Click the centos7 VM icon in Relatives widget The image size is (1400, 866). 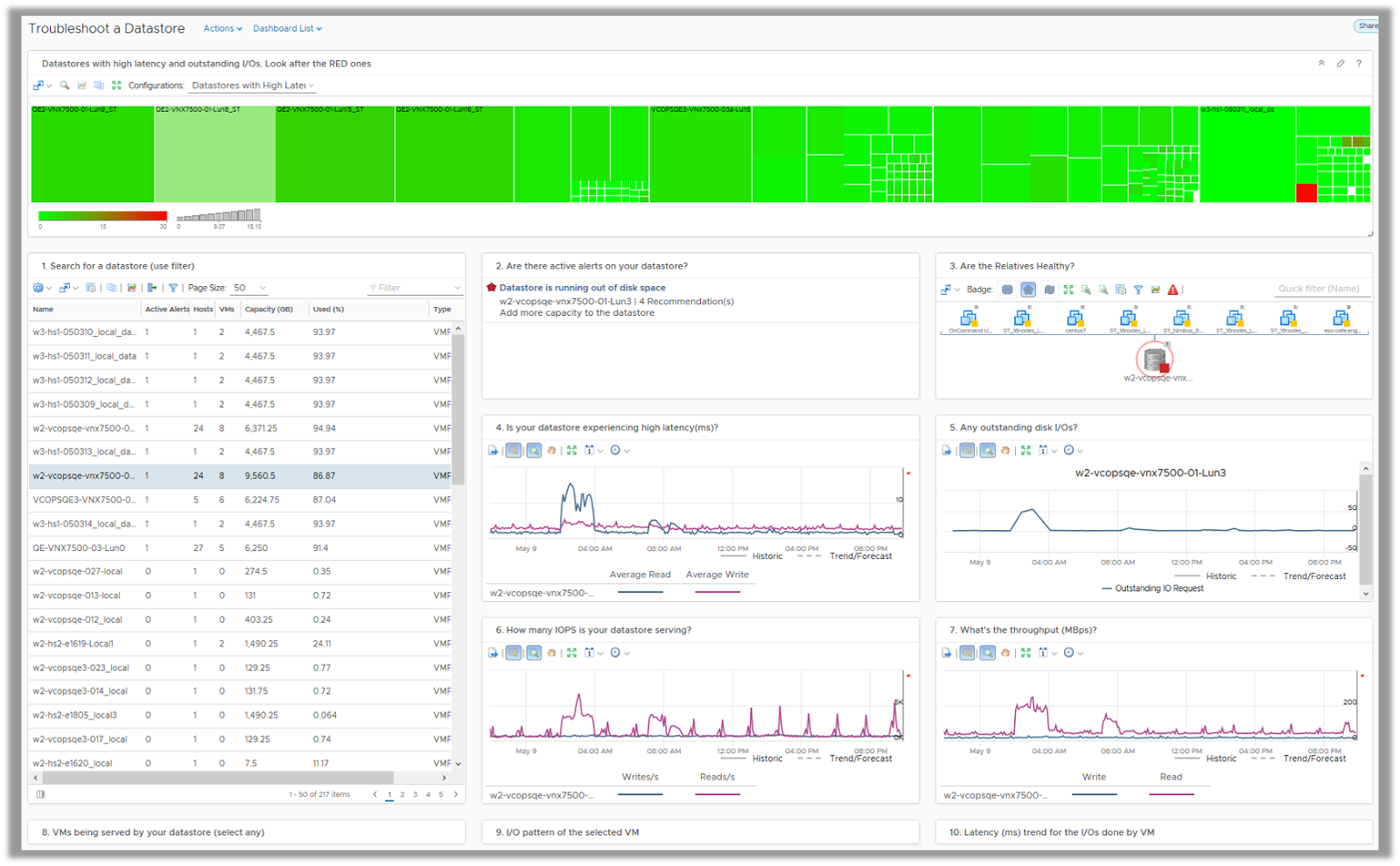1075,318
